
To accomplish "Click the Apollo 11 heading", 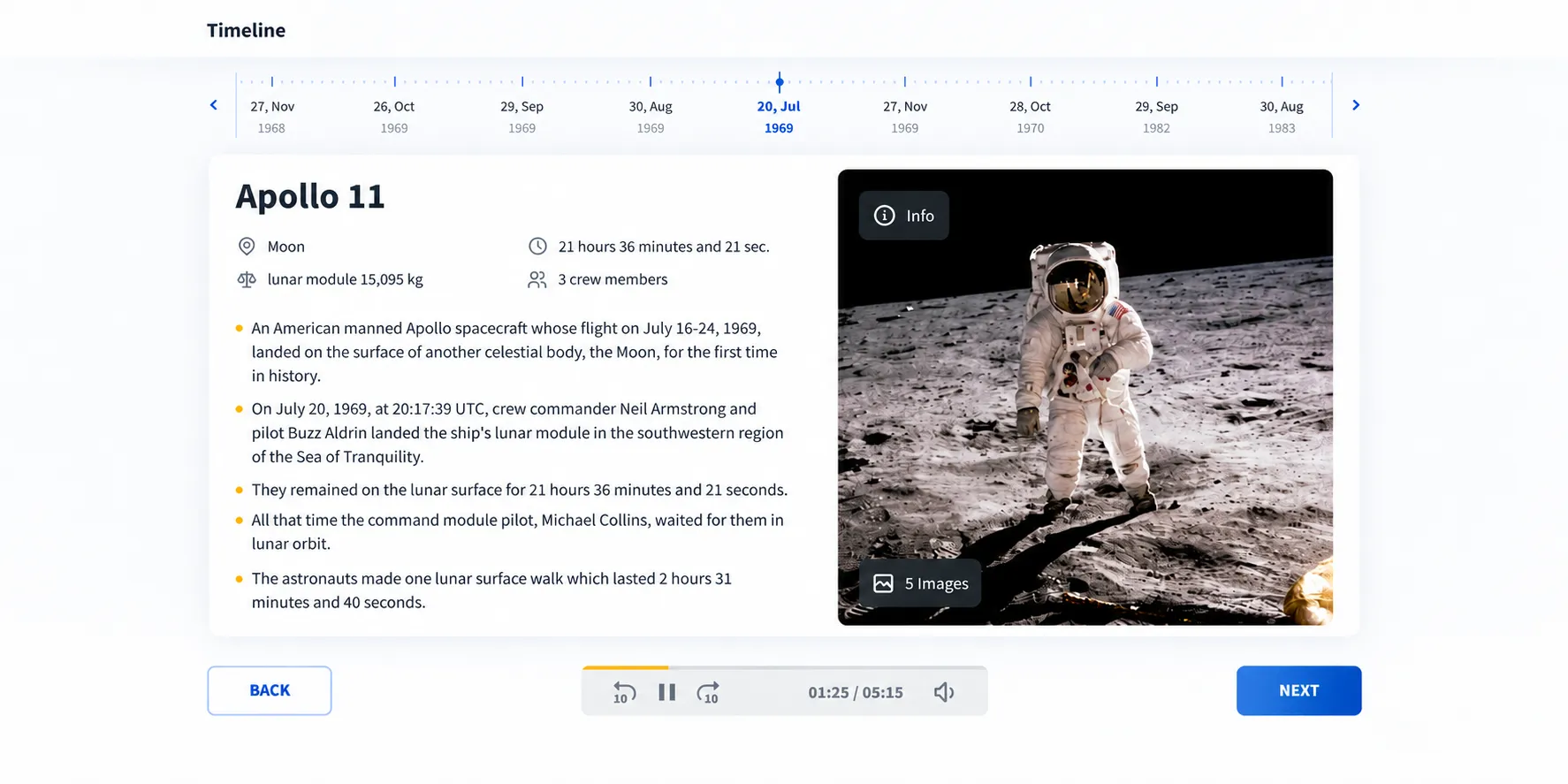I will 310,196.
